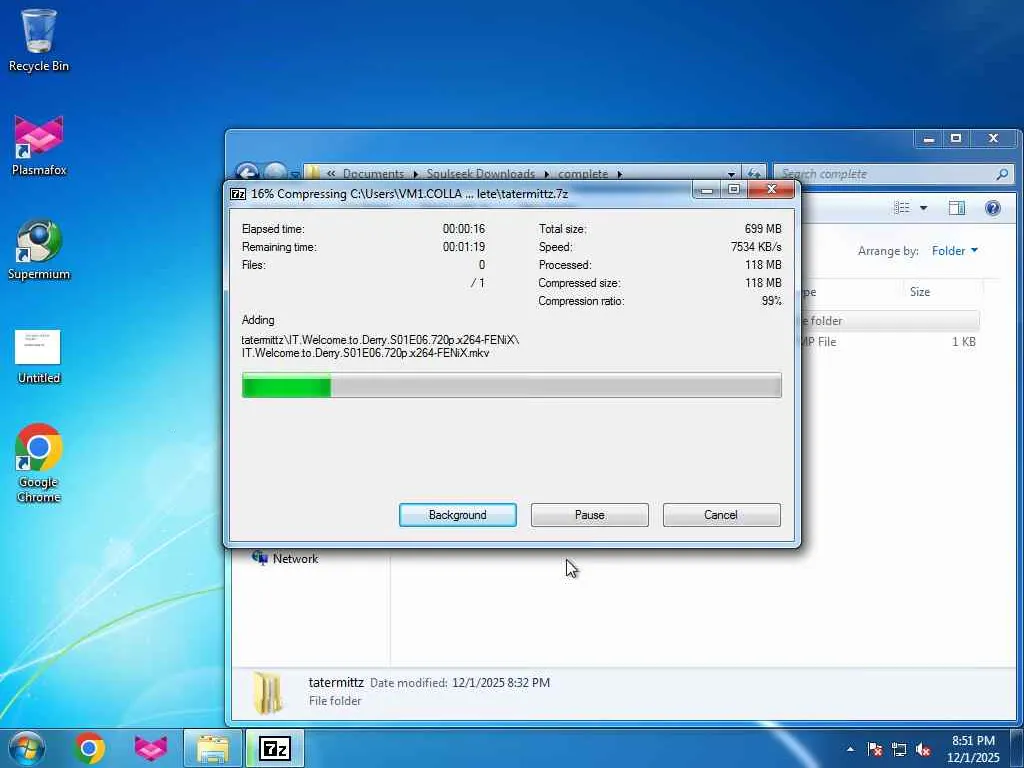Click the Chrome icon in the taskbar

89,748
